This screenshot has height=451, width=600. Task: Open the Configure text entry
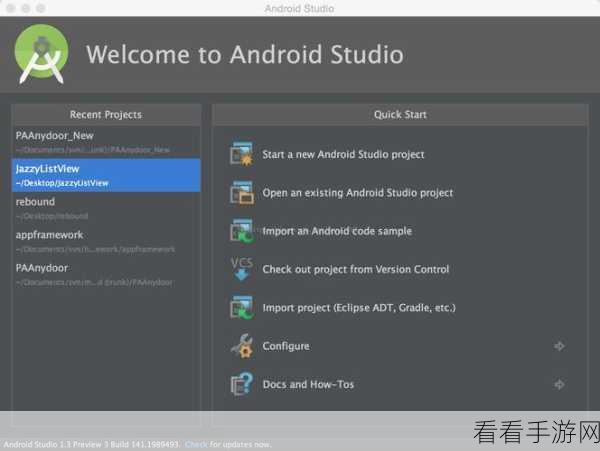point(286,346)
